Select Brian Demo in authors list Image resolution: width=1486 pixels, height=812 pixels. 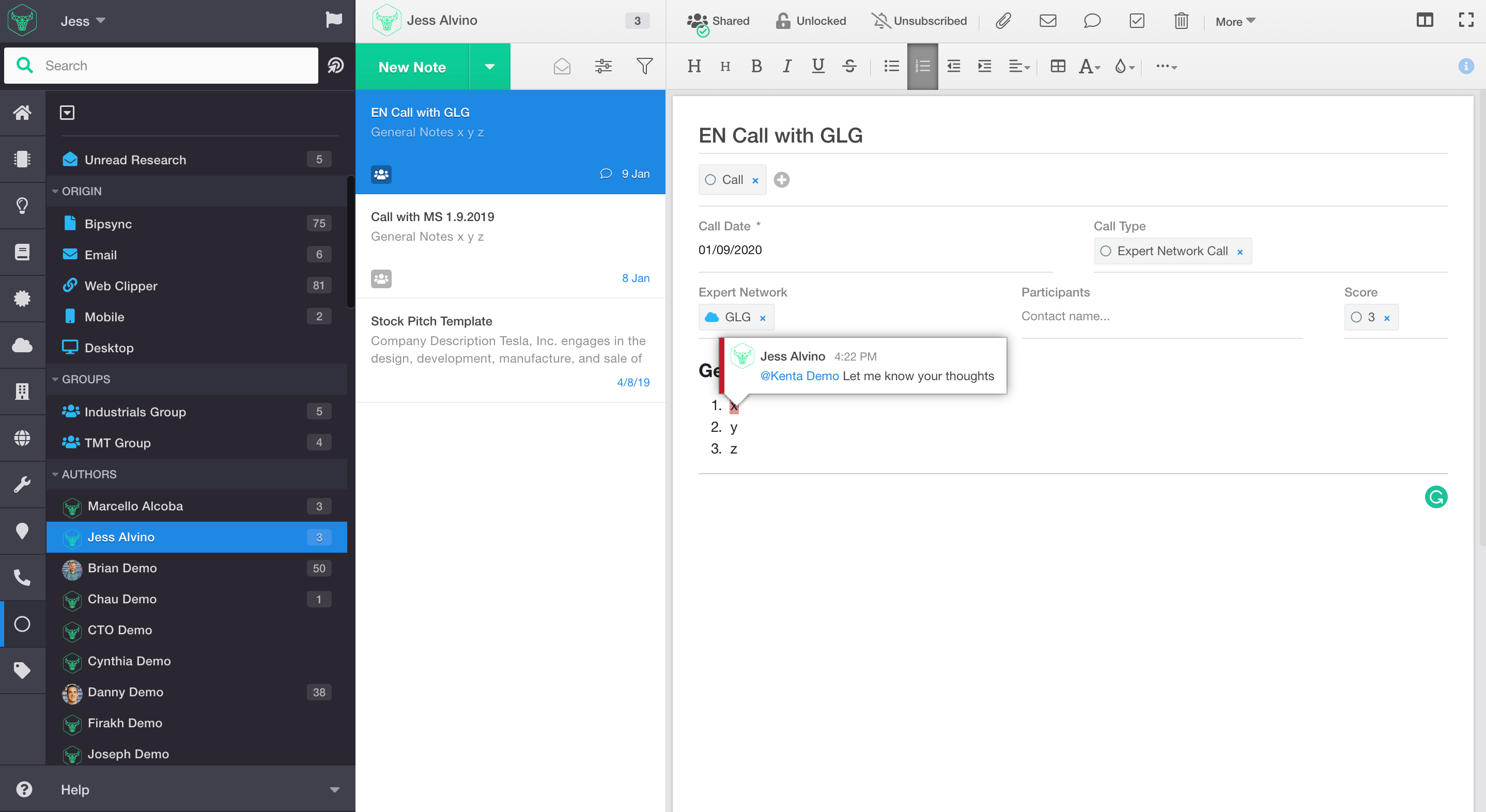(122, 568)
